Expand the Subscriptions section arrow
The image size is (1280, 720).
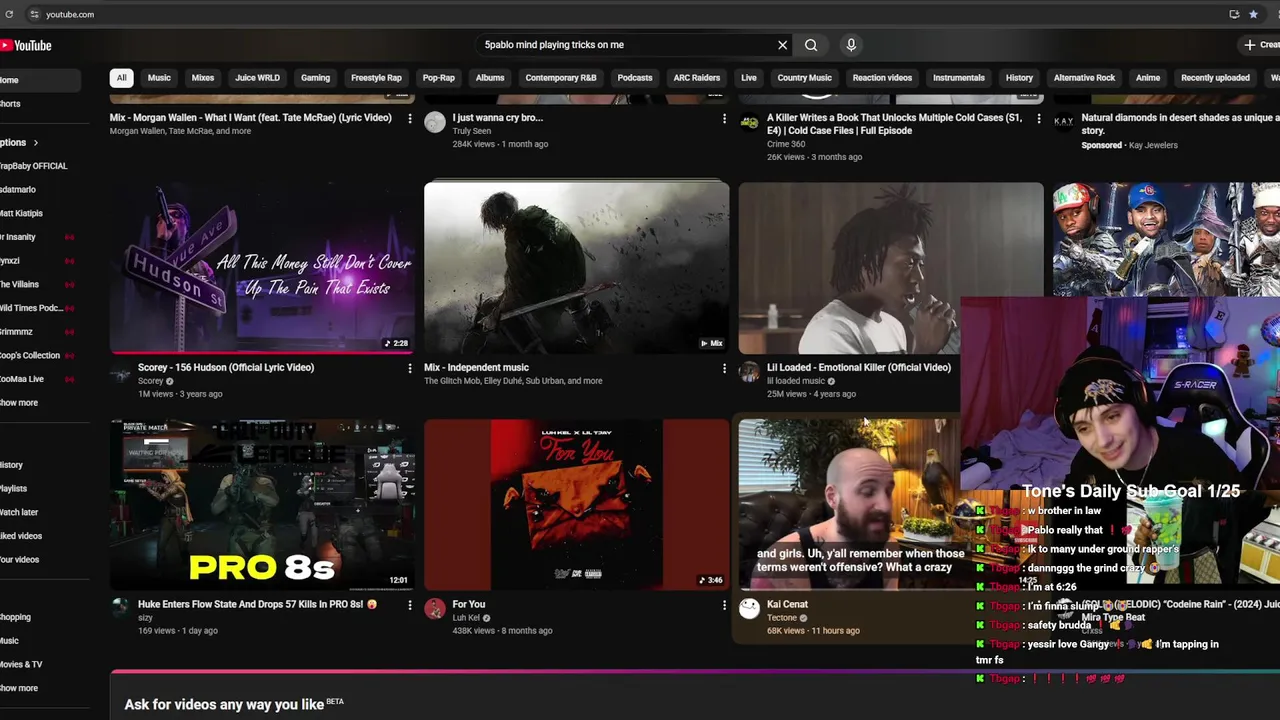tap(35, 143)
